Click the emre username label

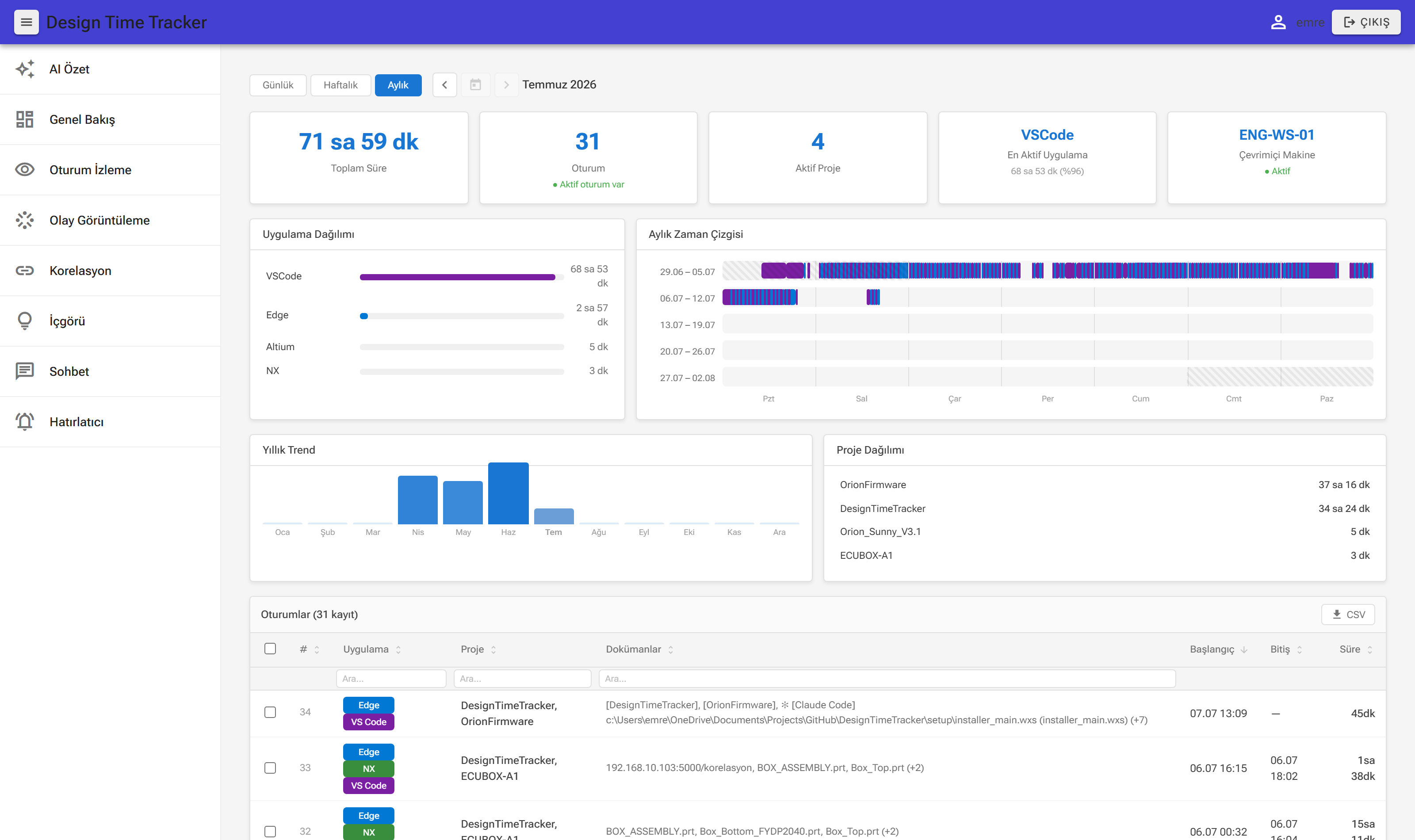[1310, 22]
